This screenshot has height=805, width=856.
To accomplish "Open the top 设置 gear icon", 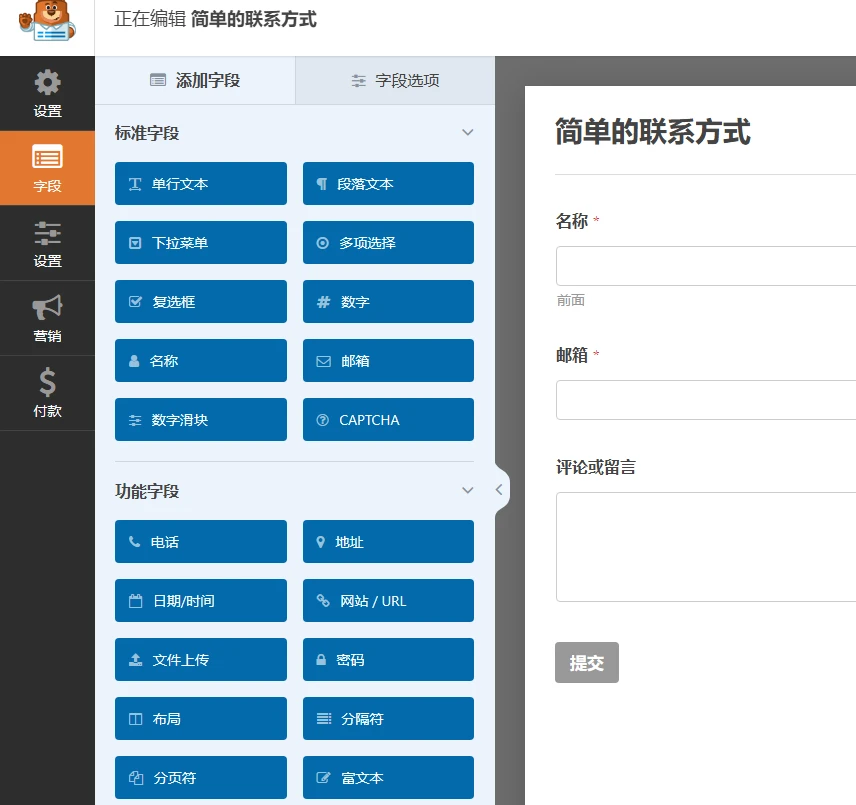I will coord(47,93).
